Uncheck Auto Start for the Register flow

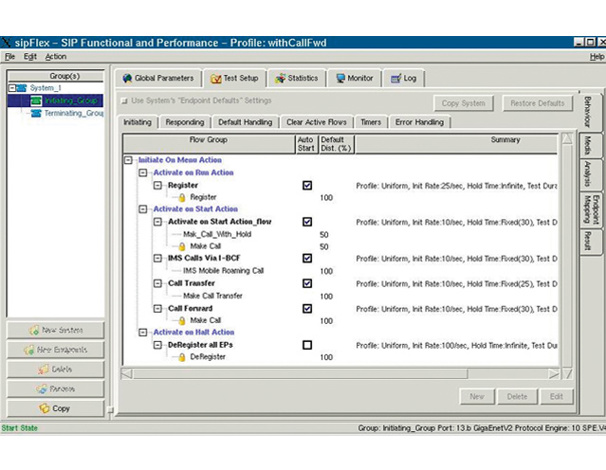(x=307, y=185)
